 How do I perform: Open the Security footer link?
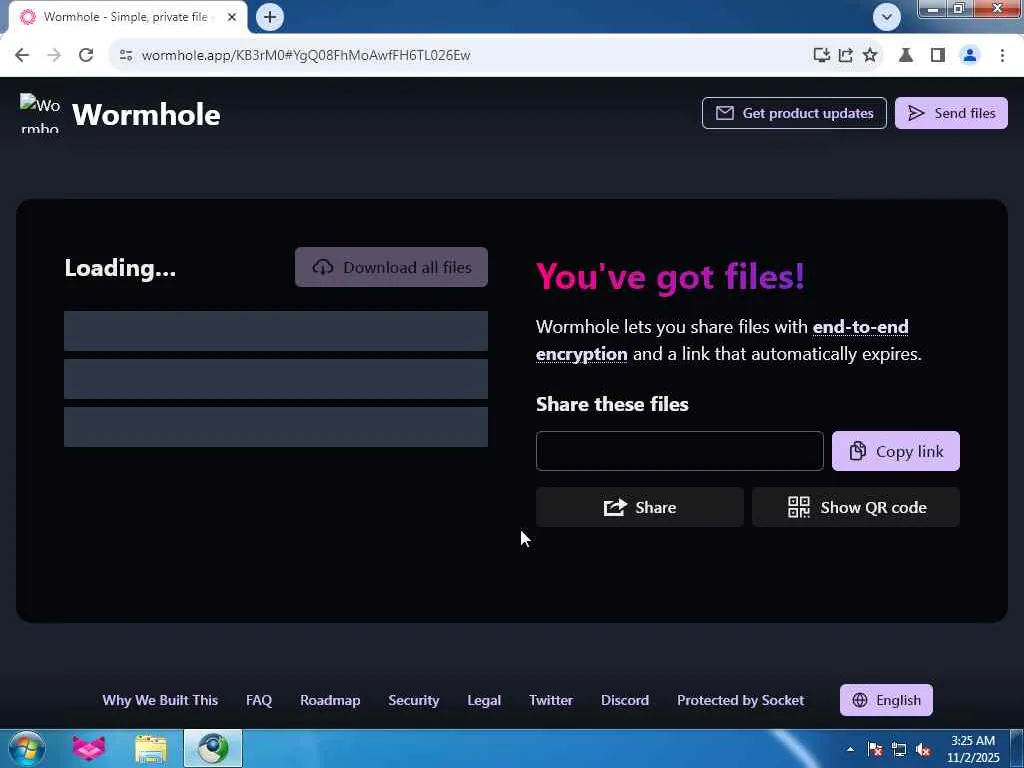(413, 700)
